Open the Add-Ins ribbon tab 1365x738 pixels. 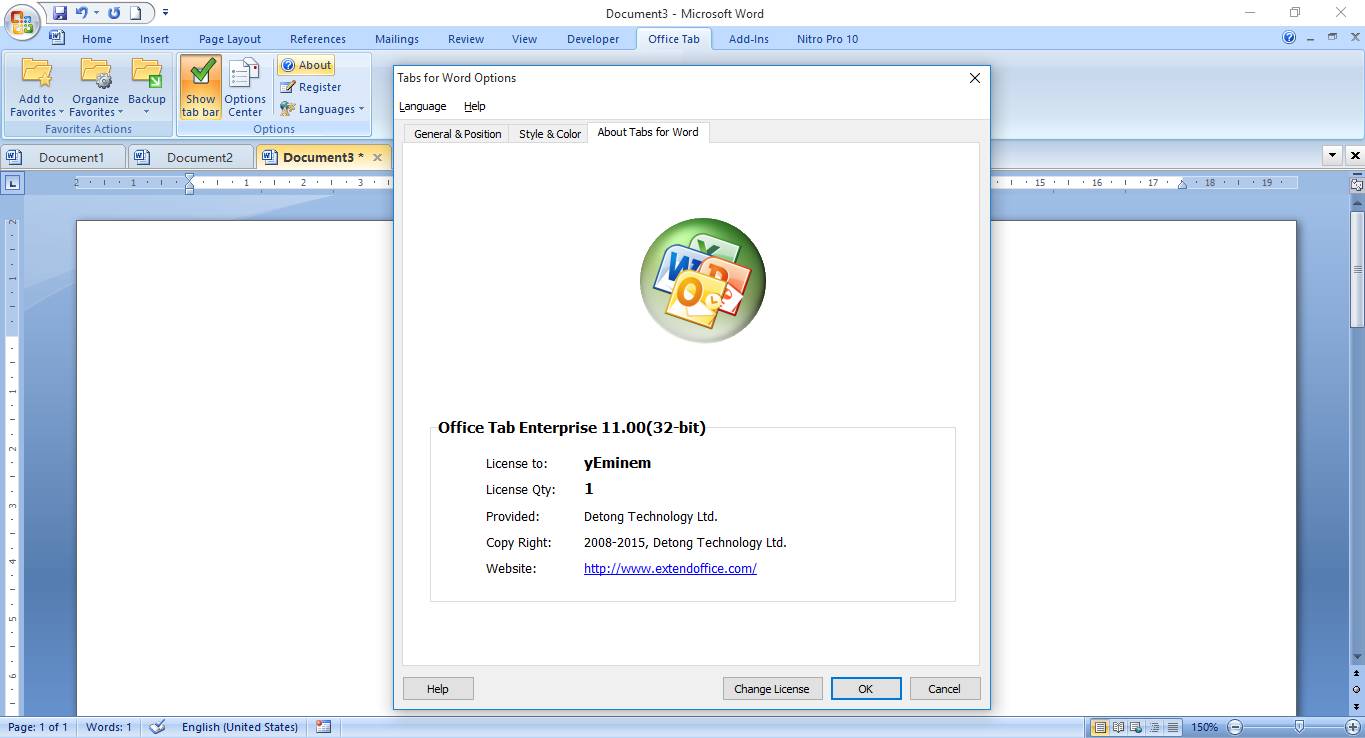point(749,39)
